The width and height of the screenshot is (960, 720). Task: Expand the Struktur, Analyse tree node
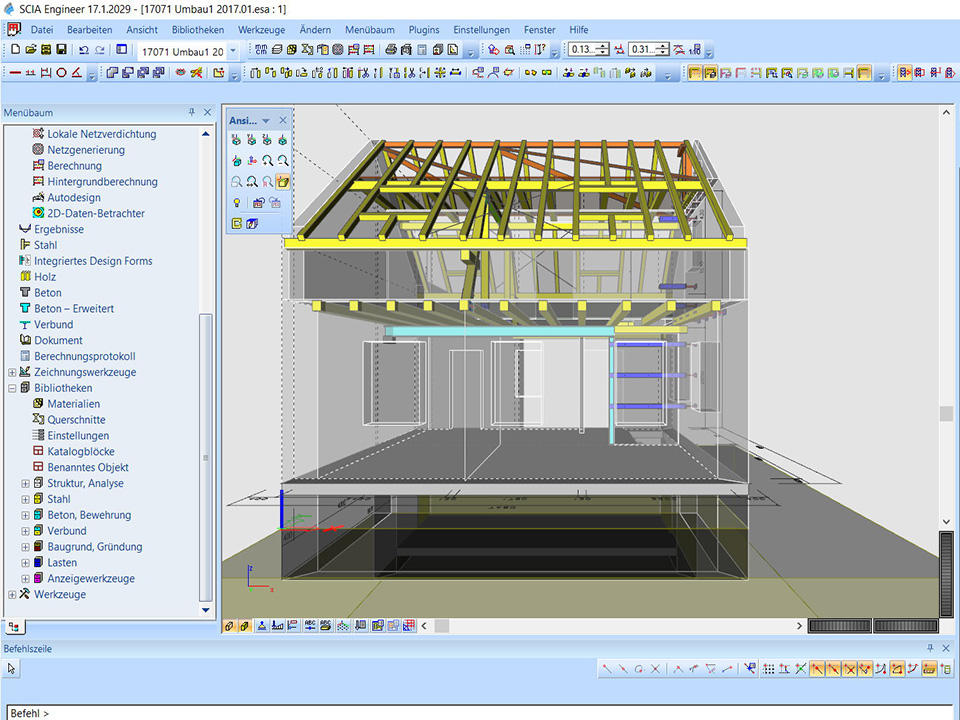pos(26,483)
